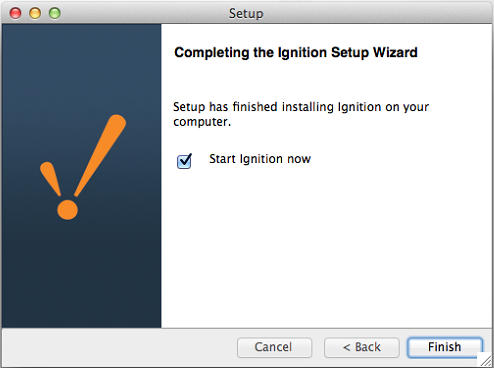This screenshot has height=368, width=494.
Task: Click the 'Setup has finished installing' message text
Action: pyautogui.click(x=301, y=114)
